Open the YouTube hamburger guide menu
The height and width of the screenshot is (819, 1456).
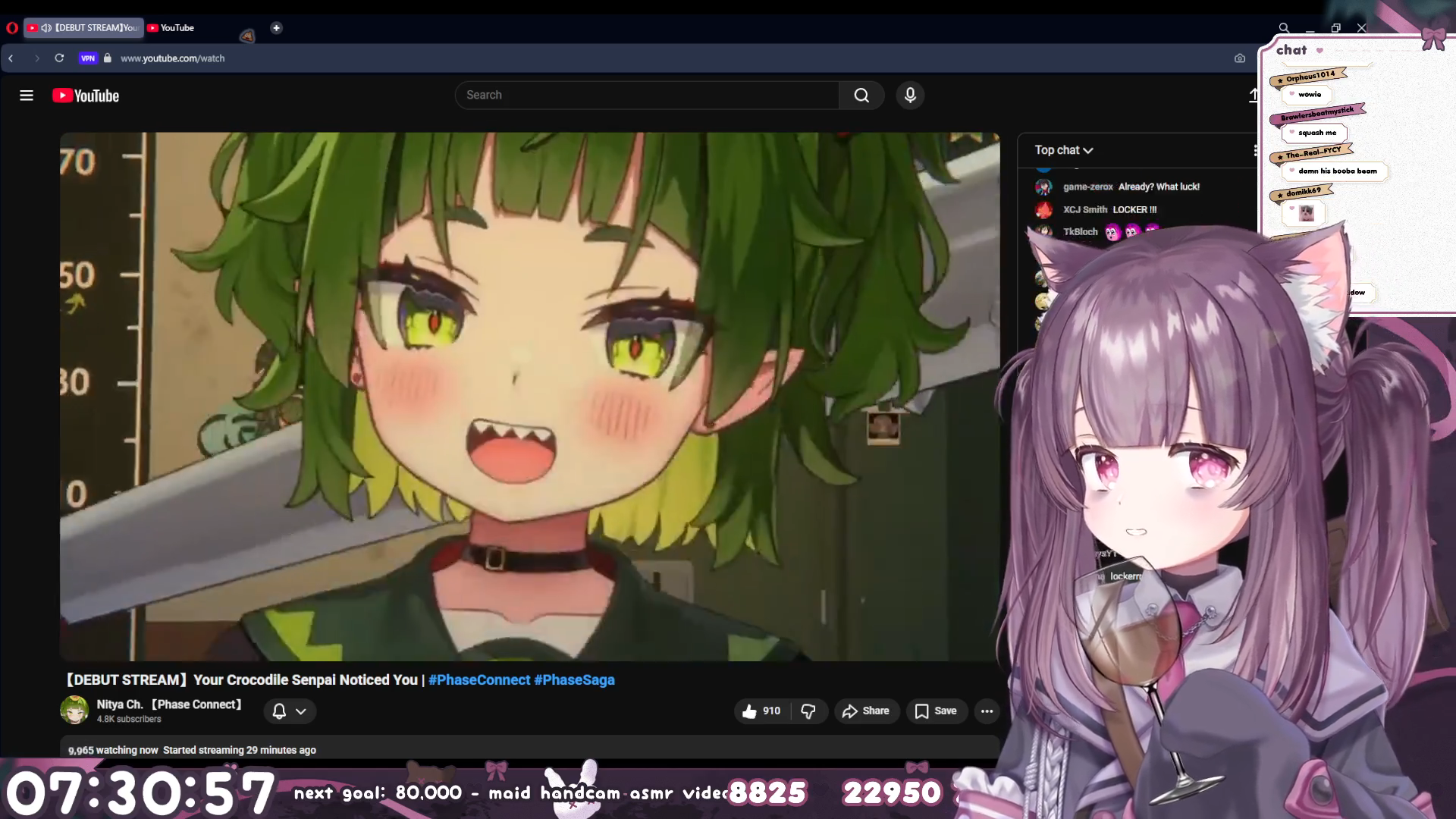pyautogui.click(x=27, y=96)
